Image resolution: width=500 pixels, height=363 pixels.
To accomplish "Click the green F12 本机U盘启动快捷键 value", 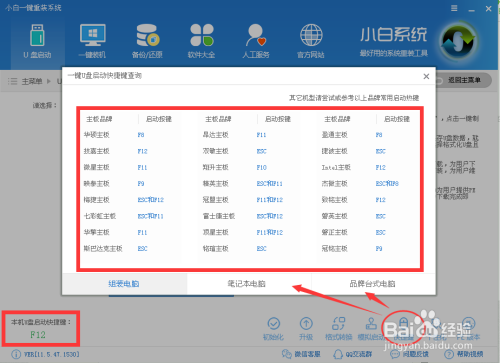I will (x=38, y=335).
